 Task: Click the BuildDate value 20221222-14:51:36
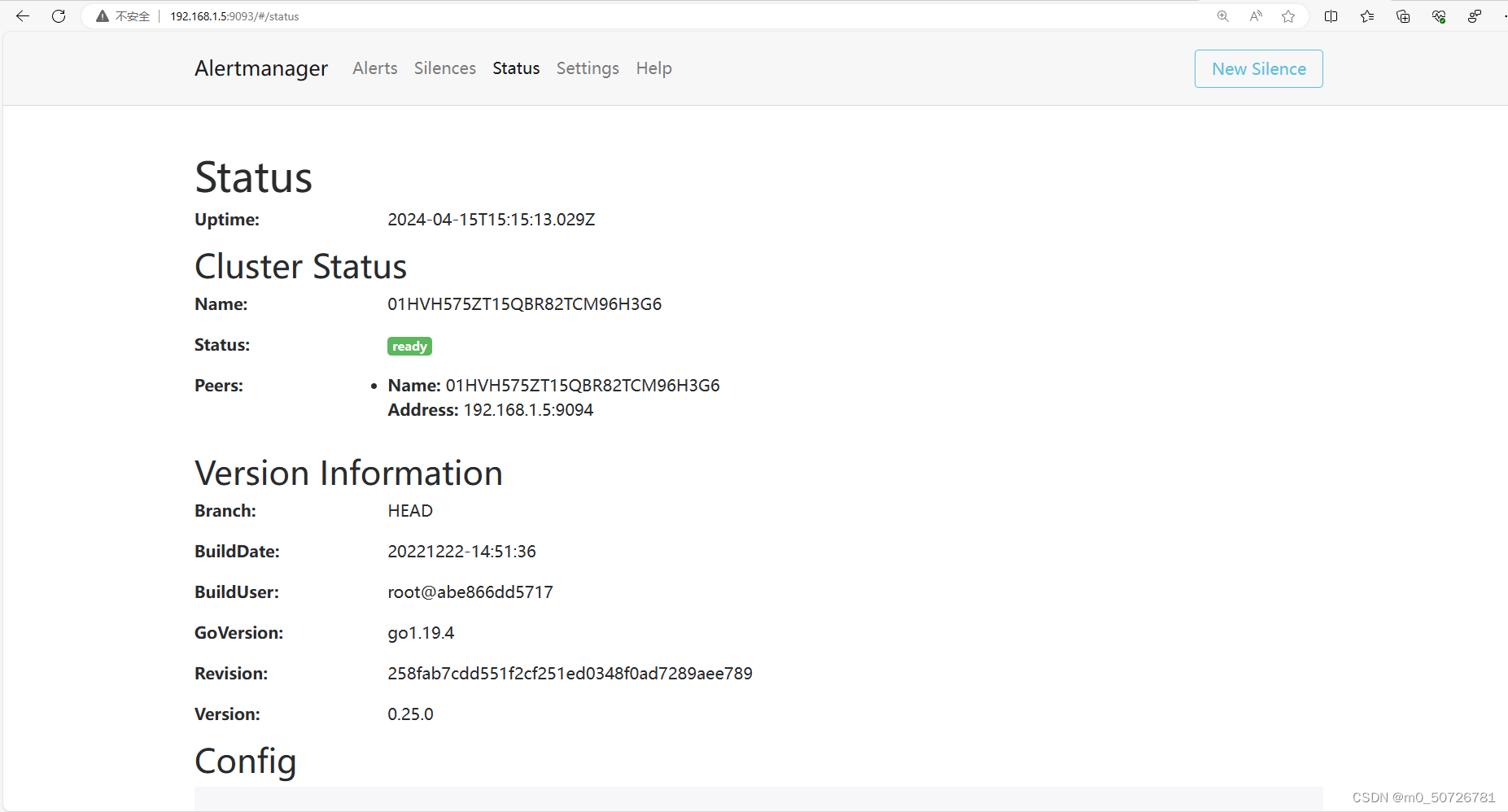pyautogui.click(x=461, y=552)
